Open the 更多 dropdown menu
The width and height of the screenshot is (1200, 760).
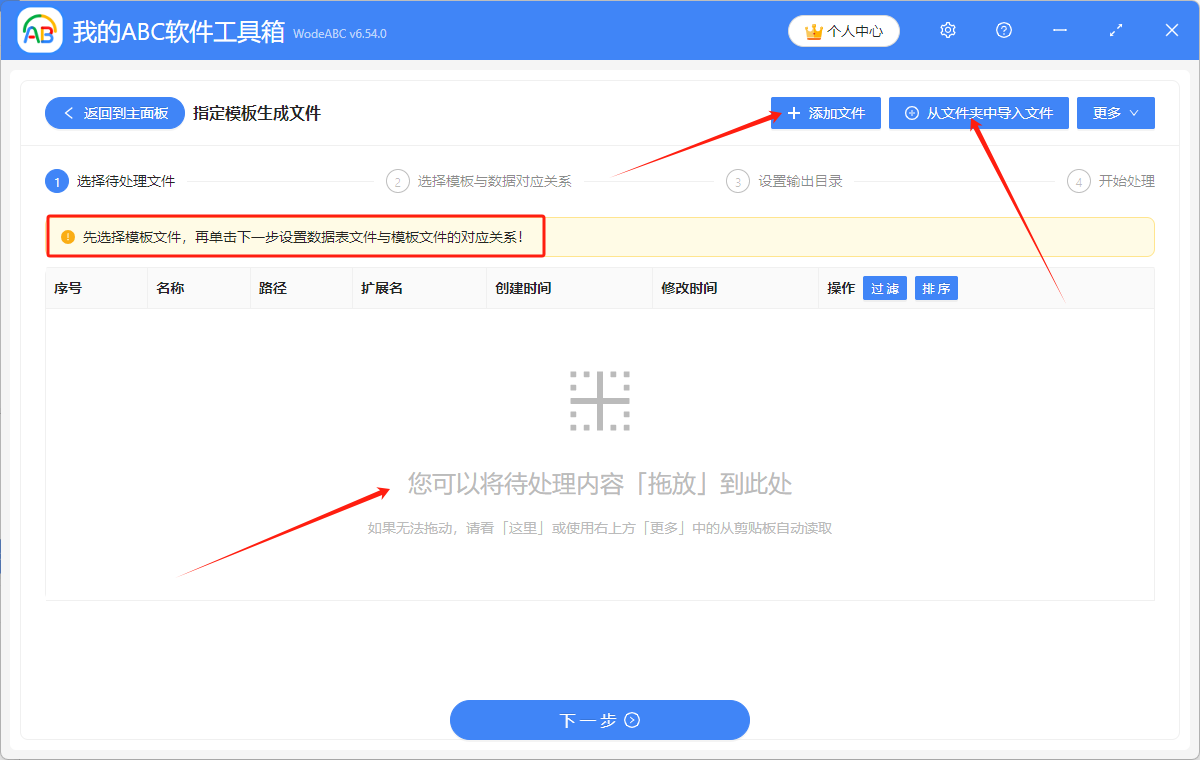click(x=1115, y=113)
